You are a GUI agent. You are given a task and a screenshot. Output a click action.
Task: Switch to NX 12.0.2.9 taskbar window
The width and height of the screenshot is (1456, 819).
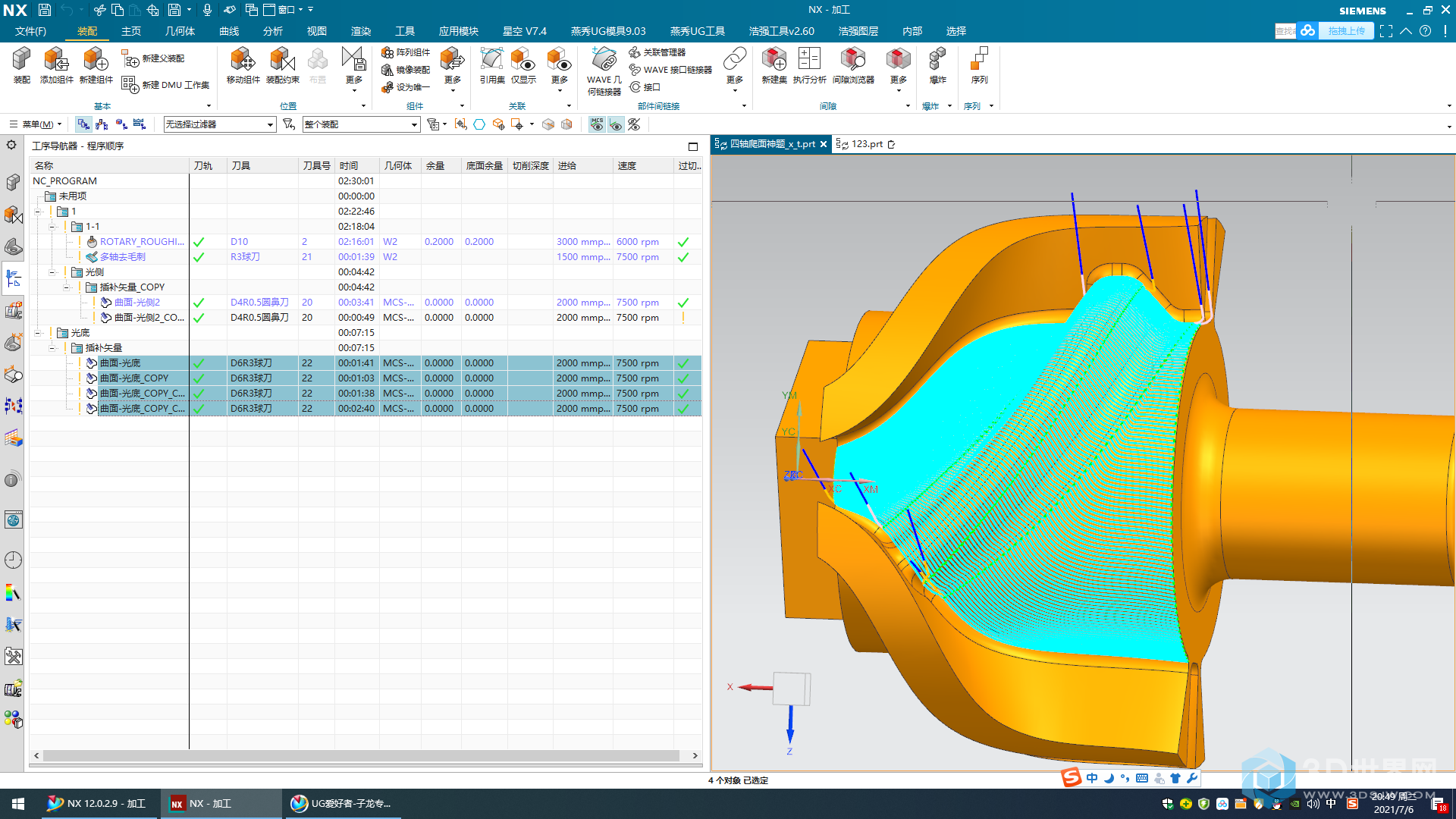[98, 804]
